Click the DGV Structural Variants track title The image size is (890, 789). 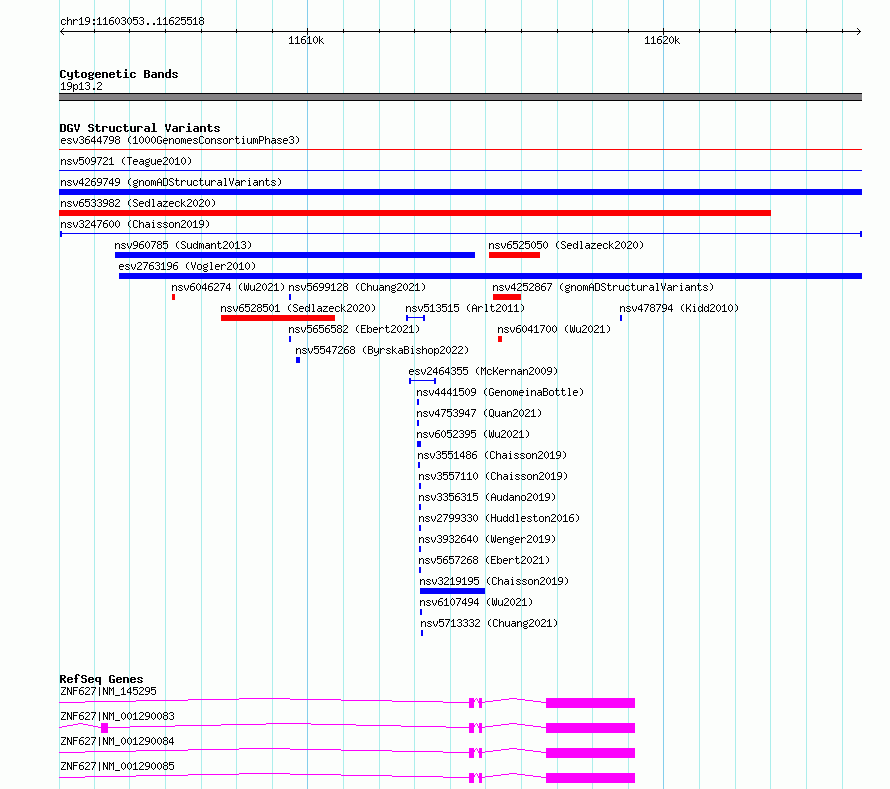(x=140, y=128)
